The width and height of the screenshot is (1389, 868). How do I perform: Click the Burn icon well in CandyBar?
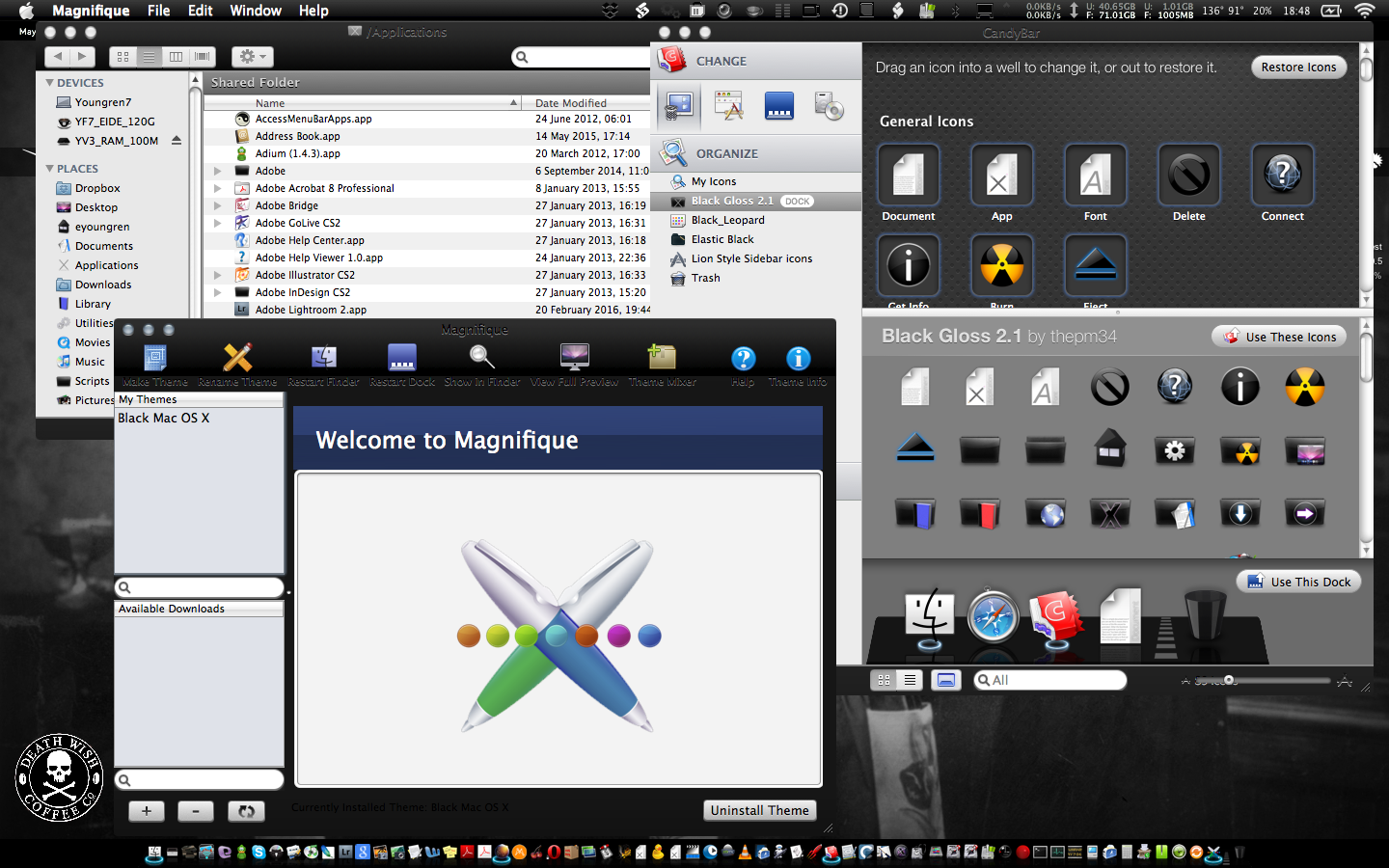1001,265
